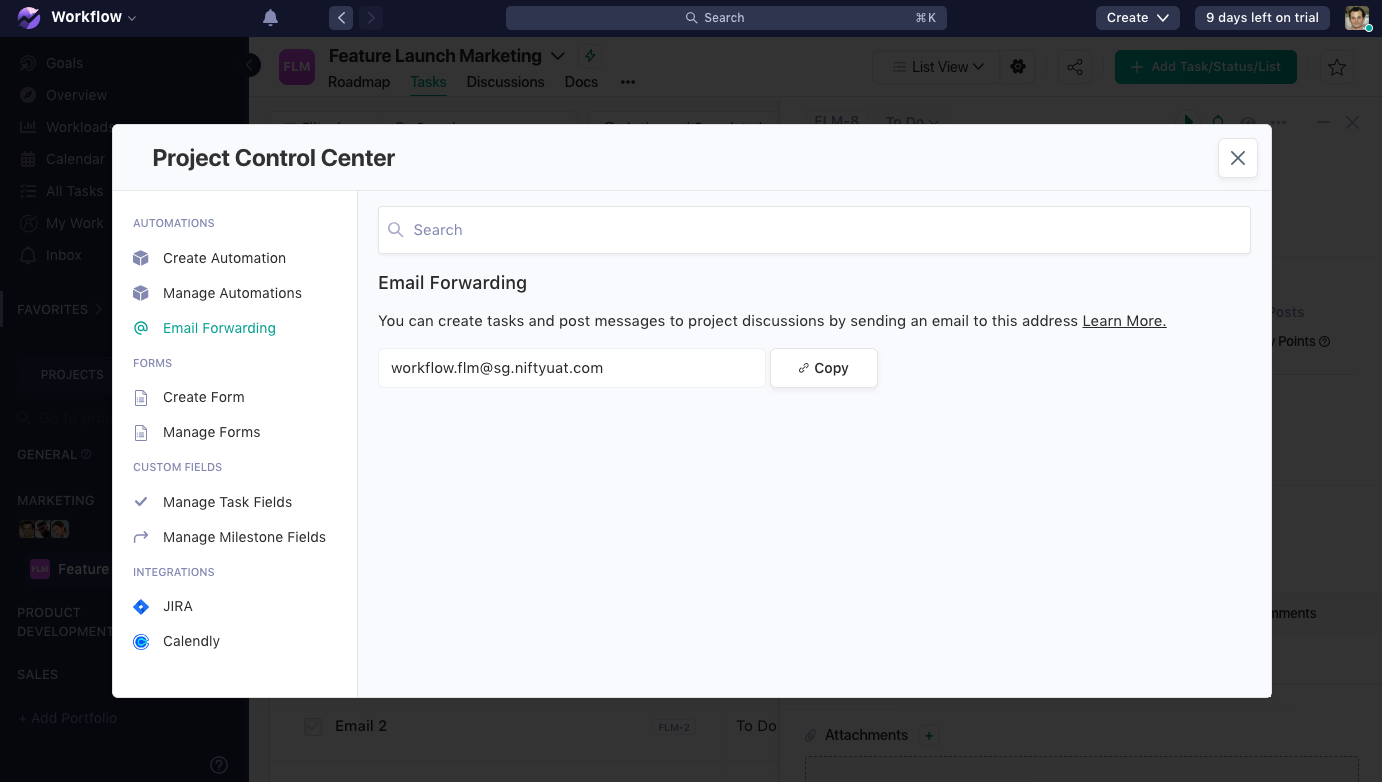This screenshot has height=782, width=1382.
Task: Click the forwarding email address field
Action: [571, 368]
